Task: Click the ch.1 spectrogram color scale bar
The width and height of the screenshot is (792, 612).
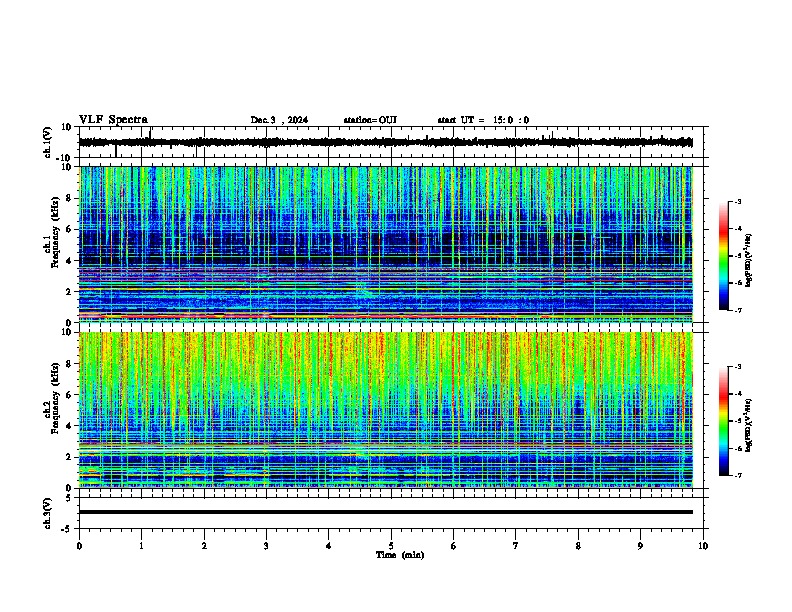Action: pyautogui.click(x=724, y=256)
